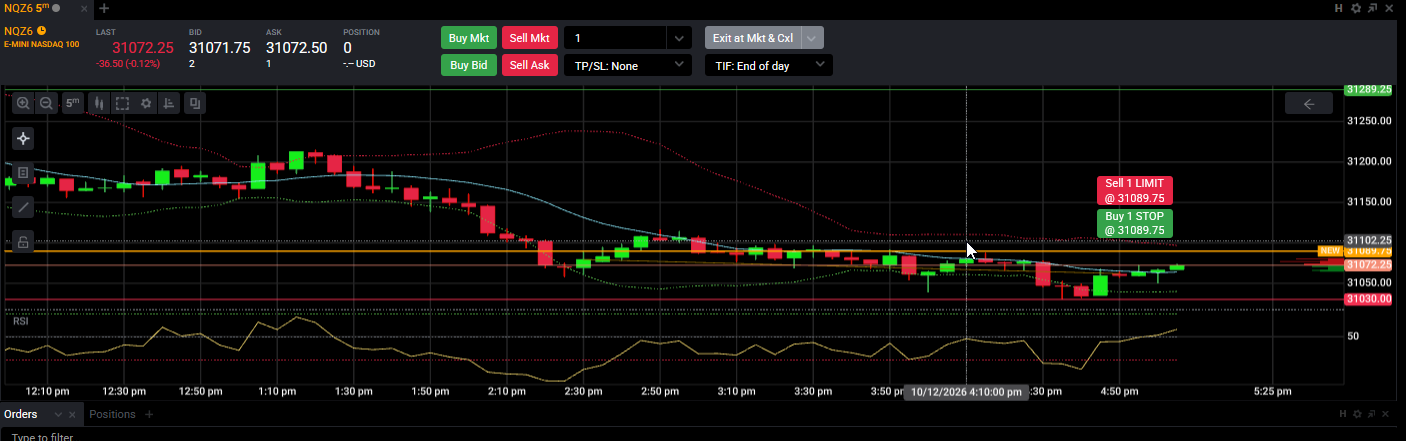
Task: Click Sell Mkt button
Action: coord(530,38)
